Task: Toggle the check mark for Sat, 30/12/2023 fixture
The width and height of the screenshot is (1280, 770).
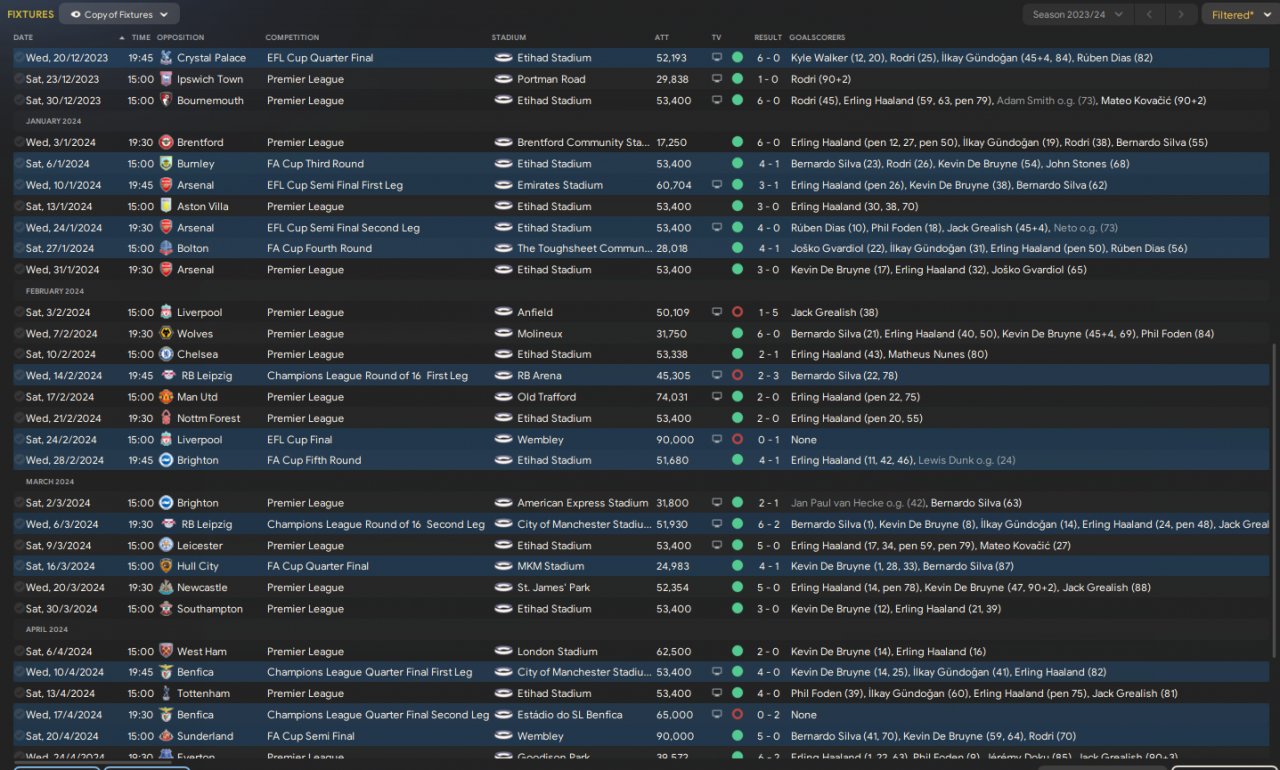Action: 19,101
